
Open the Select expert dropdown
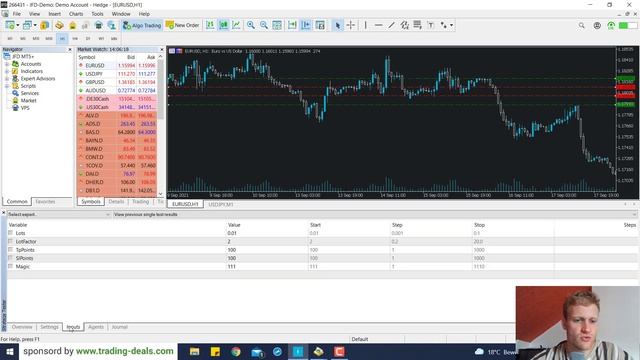point(59,214)
